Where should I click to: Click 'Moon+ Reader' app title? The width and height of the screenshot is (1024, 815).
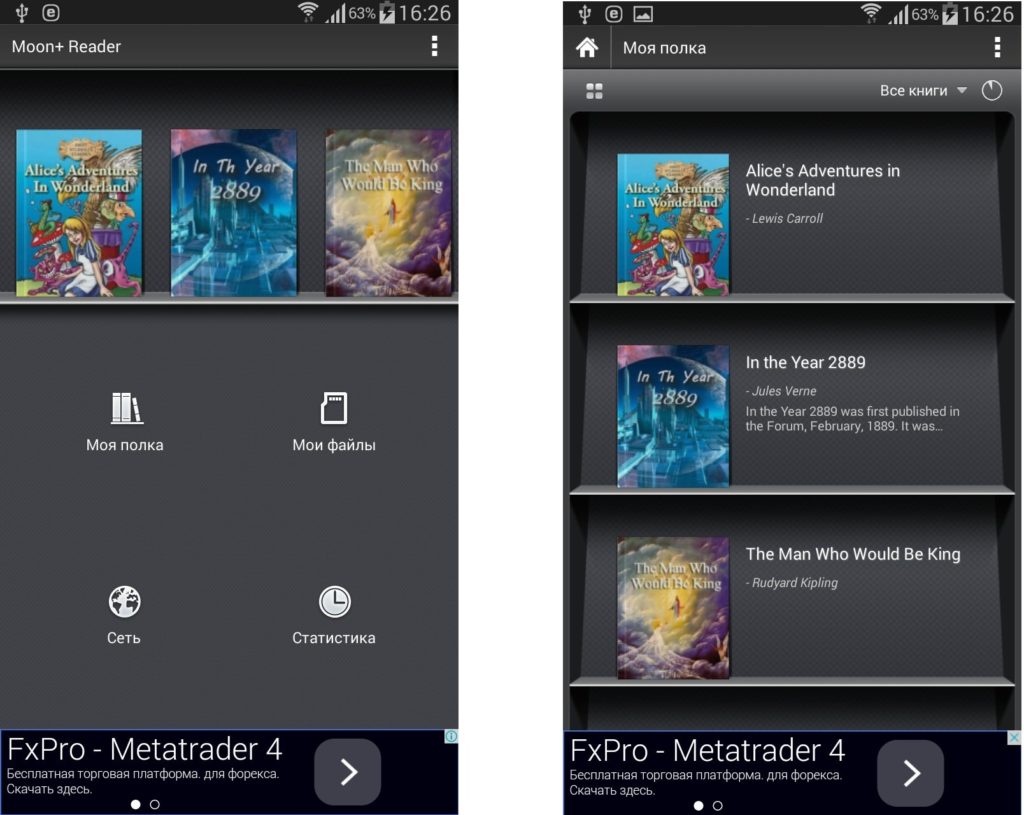click(66, 46)
